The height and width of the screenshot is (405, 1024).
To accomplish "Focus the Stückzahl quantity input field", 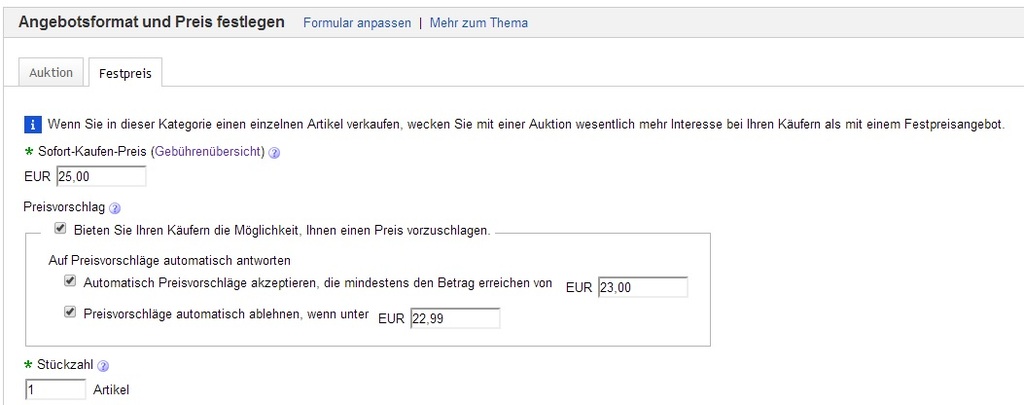I will pyautogui.click(x=55, y=389).
